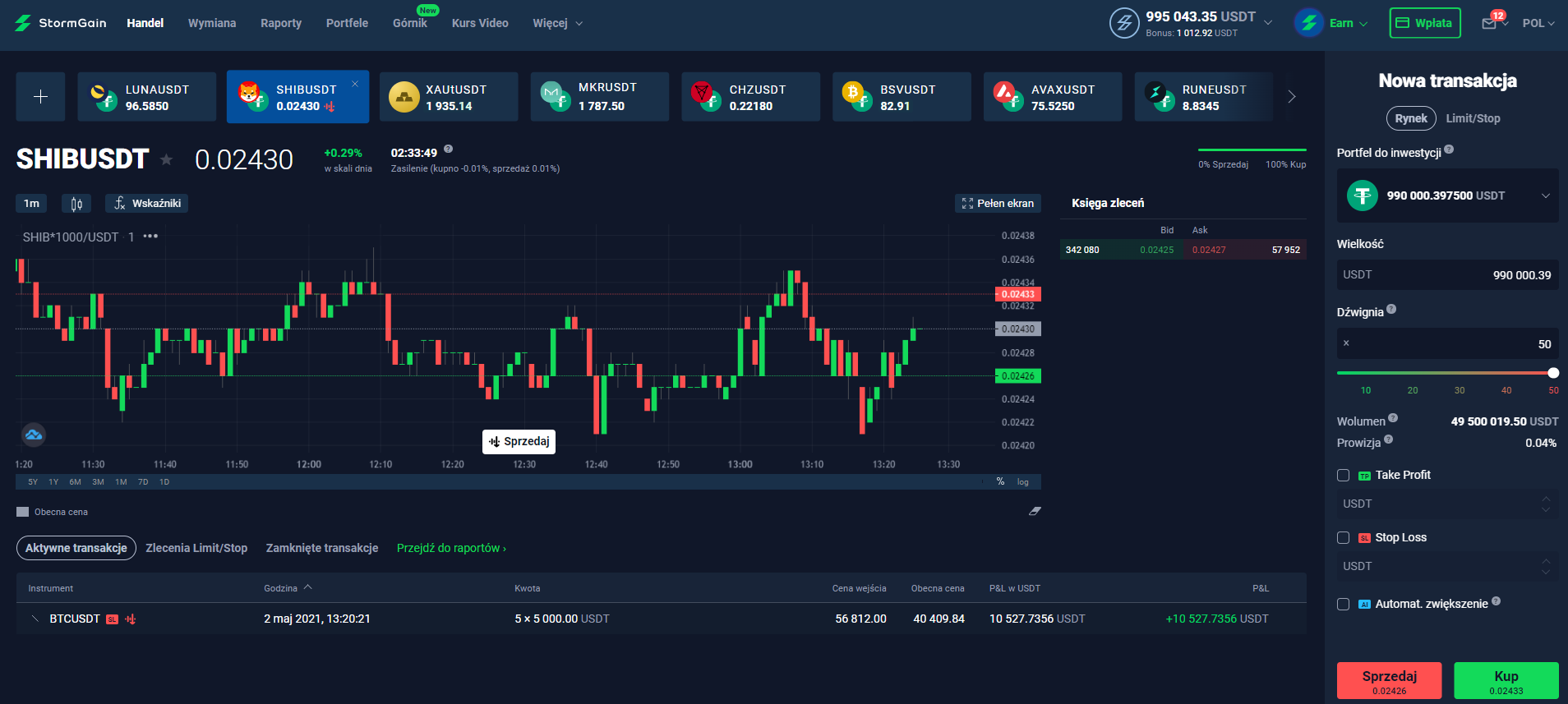
Task: Open funding time help tooltip icon
Action: pos(448,150)
